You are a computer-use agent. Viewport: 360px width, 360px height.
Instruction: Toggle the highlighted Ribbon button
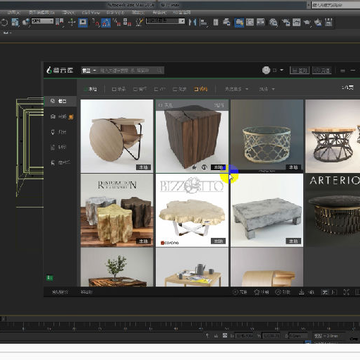click(239, 22)
